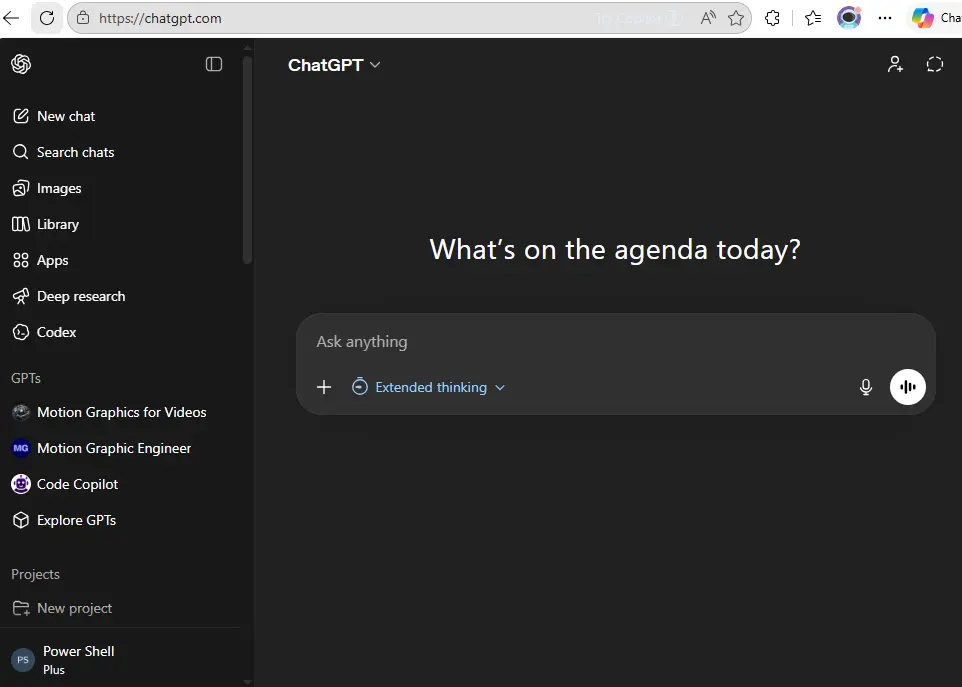The width and height of the screenshot is (962, 687).
Task: Click the sidebar scroll up arrow
Action: 247,48
